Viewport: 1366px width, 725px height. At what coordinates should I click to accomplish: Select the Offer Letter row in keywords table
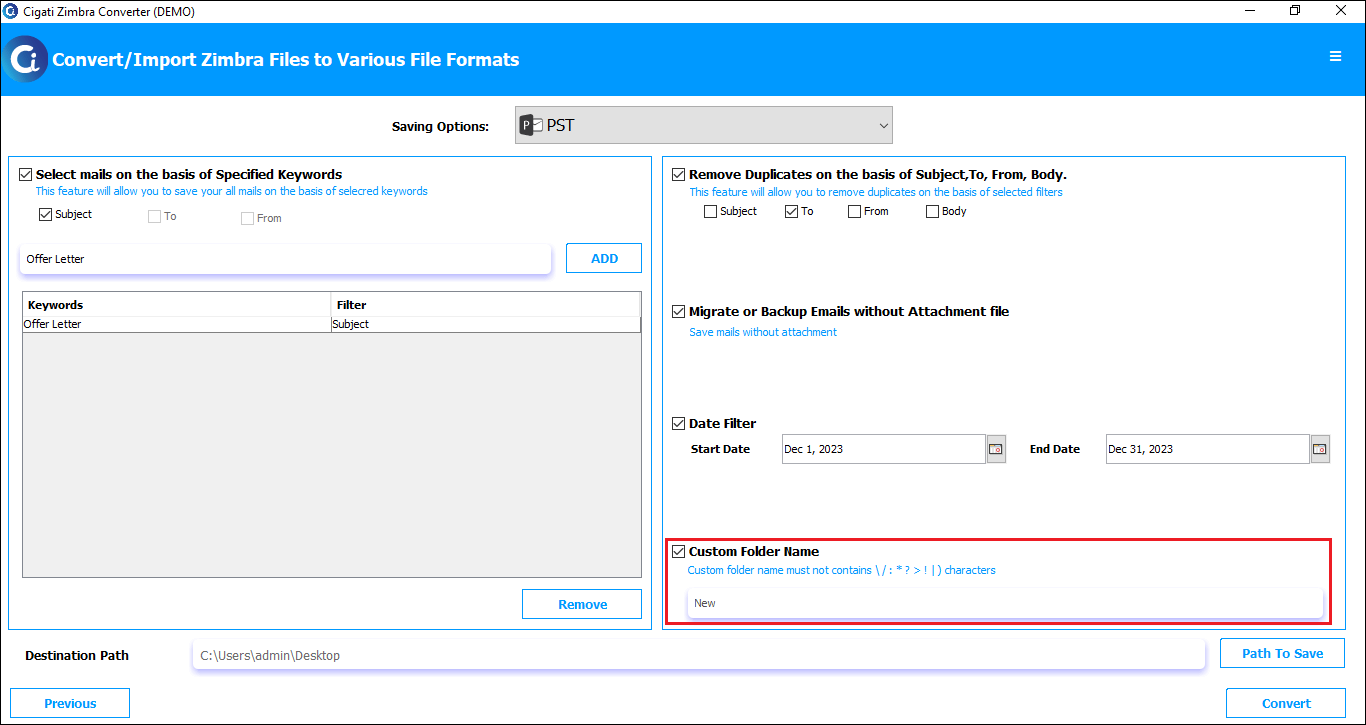coord(331,324)
